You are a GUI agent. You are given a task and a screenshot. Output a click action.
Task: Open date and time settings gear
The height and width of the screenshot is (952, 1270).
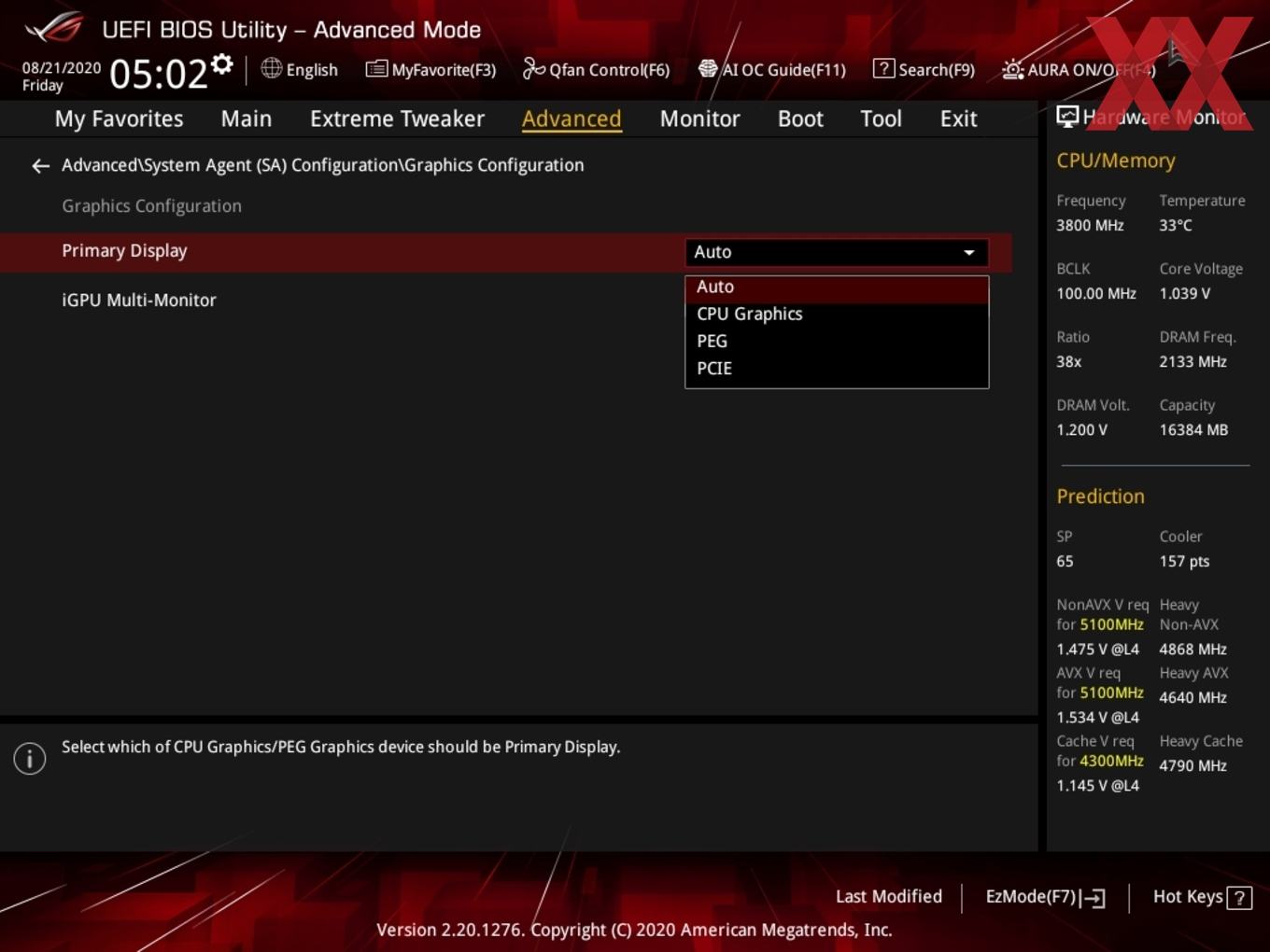(x=222, y=63)
